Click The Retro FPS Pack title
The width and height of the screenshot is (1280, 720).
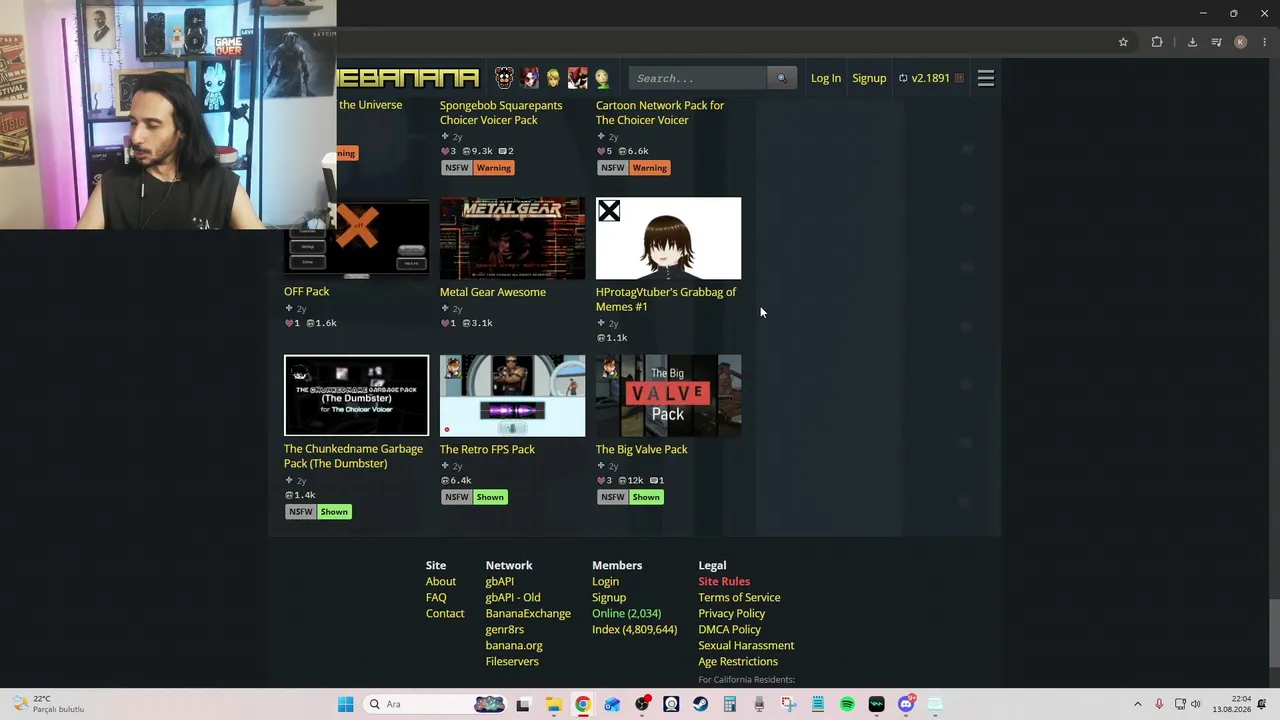pos(487,449)
